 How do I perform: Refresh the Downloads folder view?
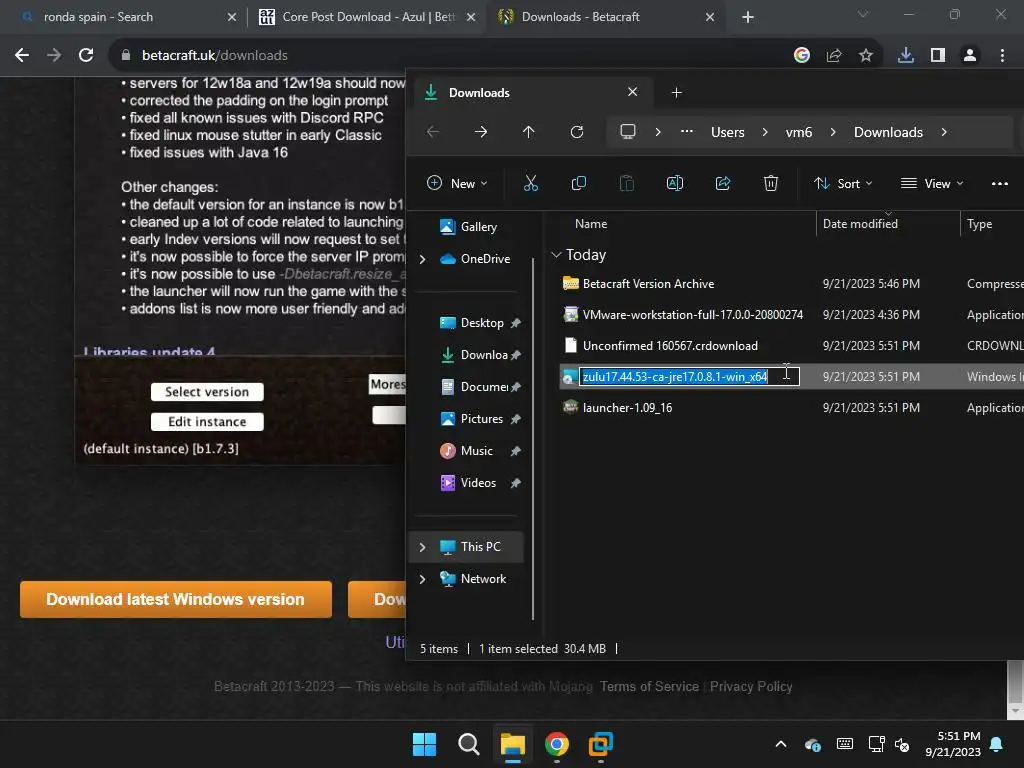pyautogui.click(x=577, y=132)
